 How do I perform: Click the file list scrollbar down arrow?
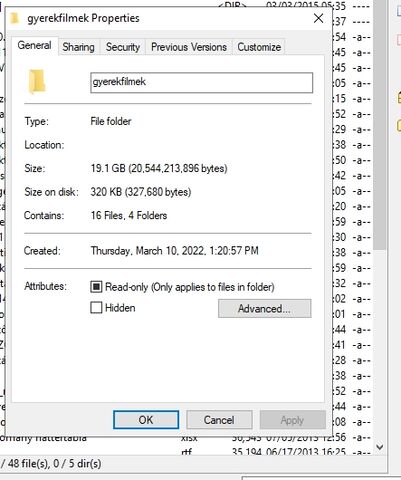pos(380,447)
